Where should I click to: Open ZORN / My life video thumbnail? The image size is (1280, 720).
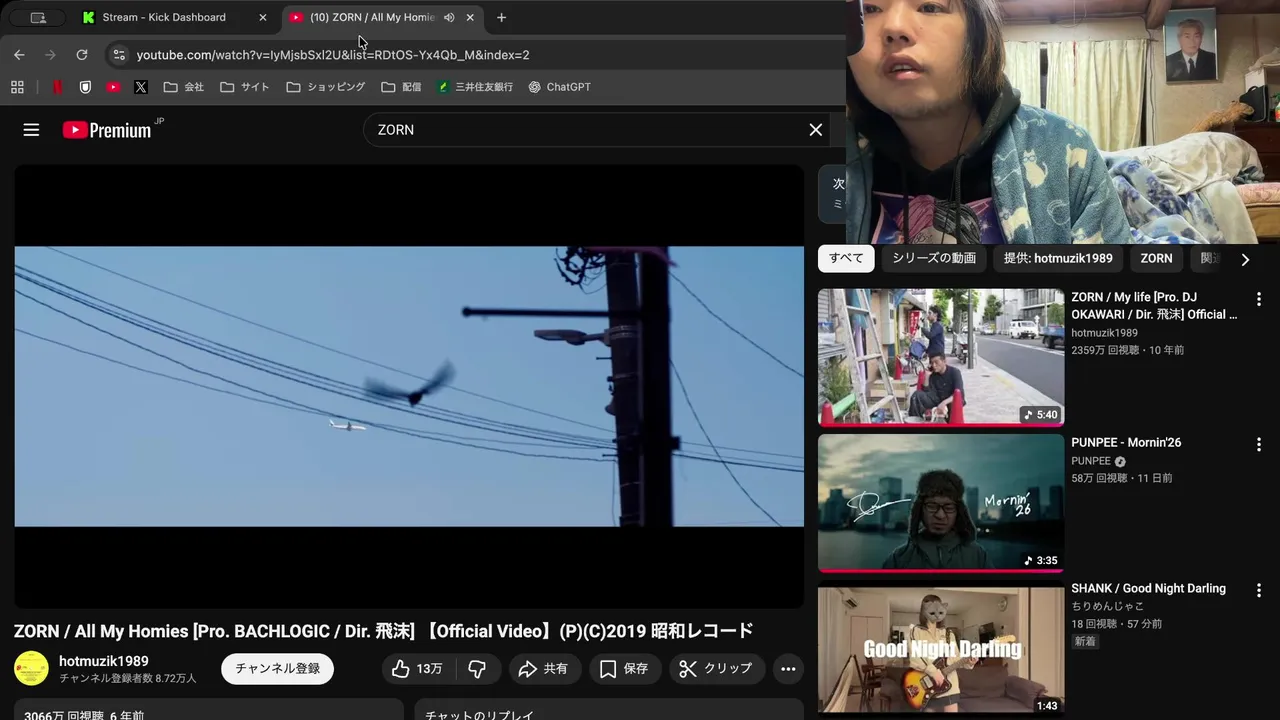point(941,357)
